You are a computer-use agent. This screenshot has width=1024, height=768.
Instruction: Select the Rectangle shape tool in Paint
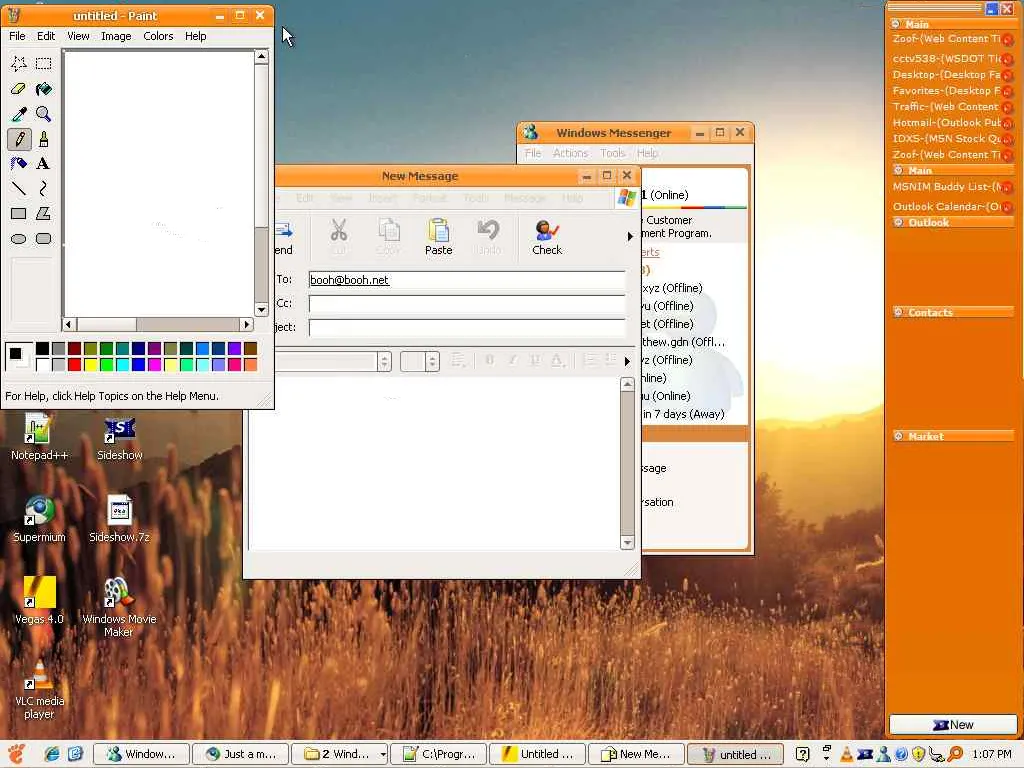(x=19, y=214)
